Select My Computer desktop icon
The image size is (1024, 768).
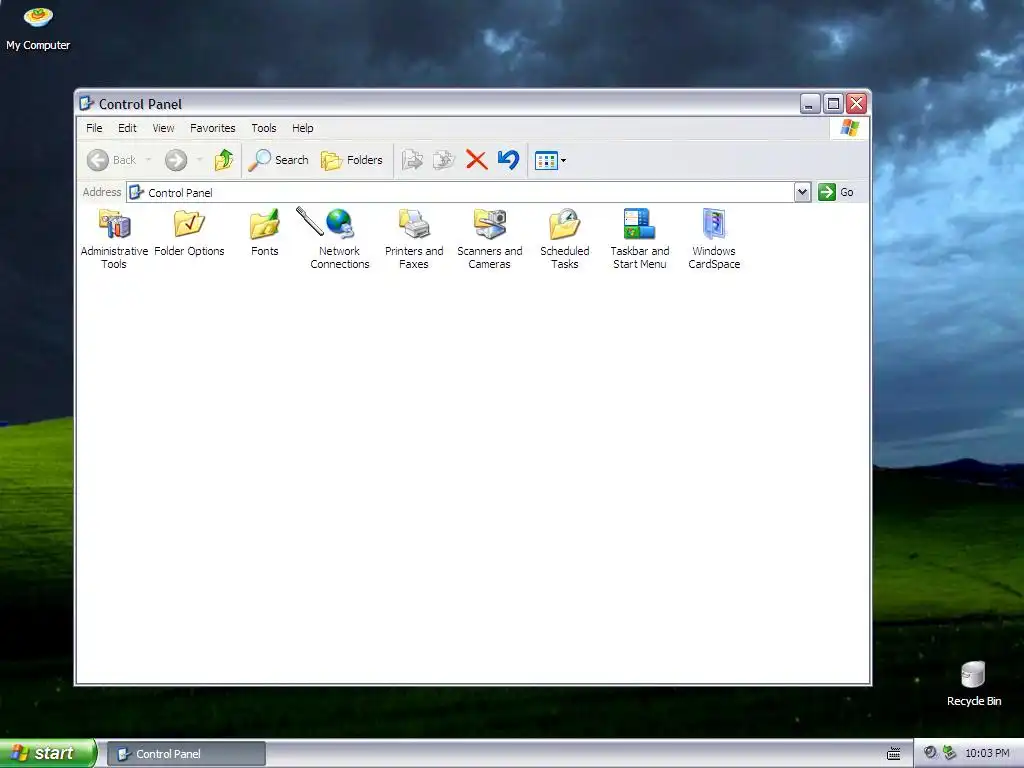click(38, 28)
